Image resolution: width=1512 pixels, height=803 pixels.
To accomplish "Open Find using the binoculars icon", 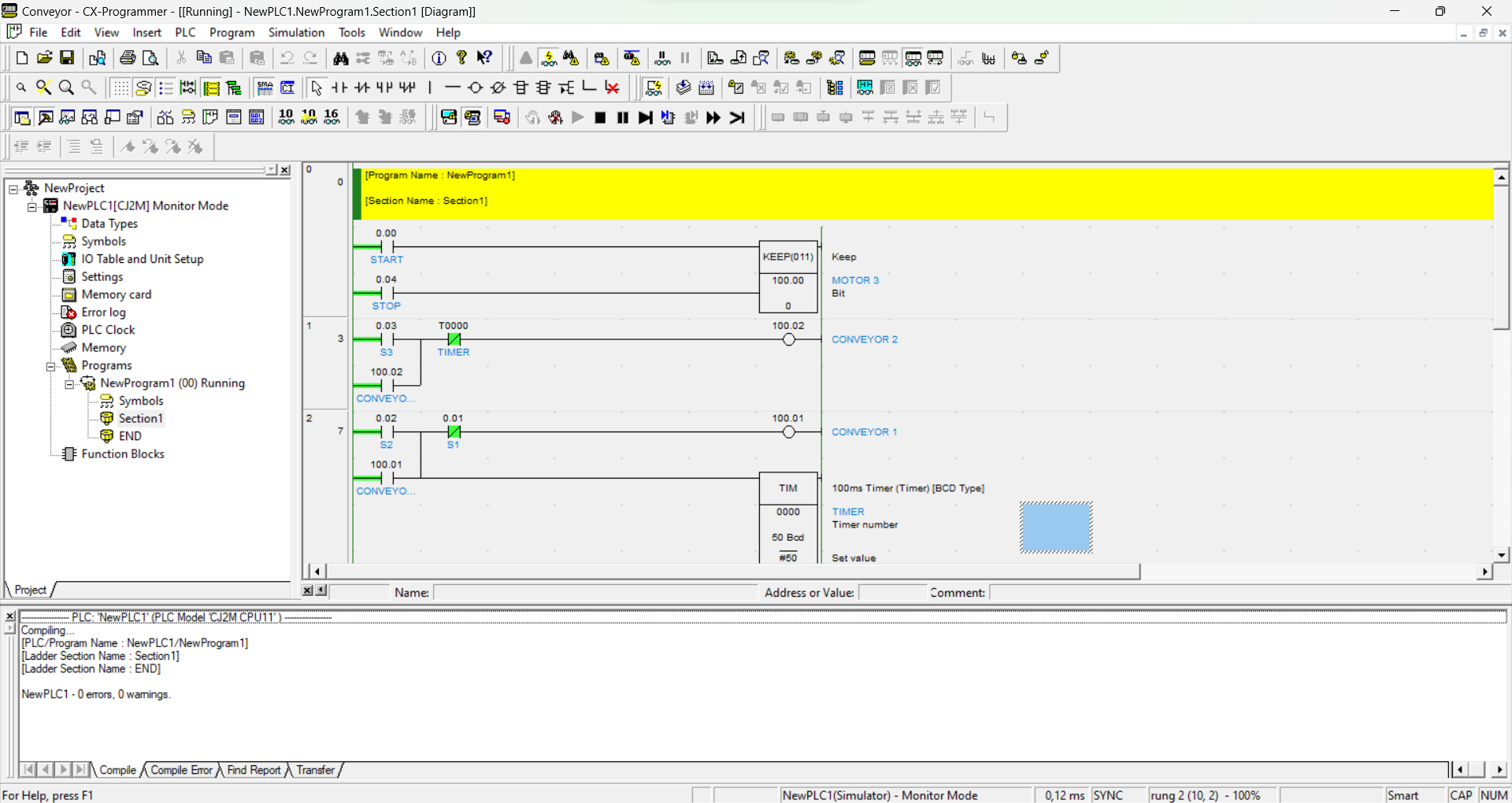I will tap(340, 58).
